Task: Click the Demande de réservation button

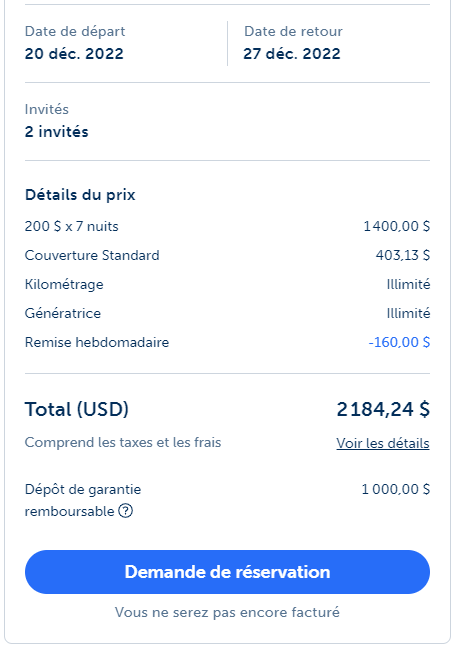Action: (x=227, y=572)
